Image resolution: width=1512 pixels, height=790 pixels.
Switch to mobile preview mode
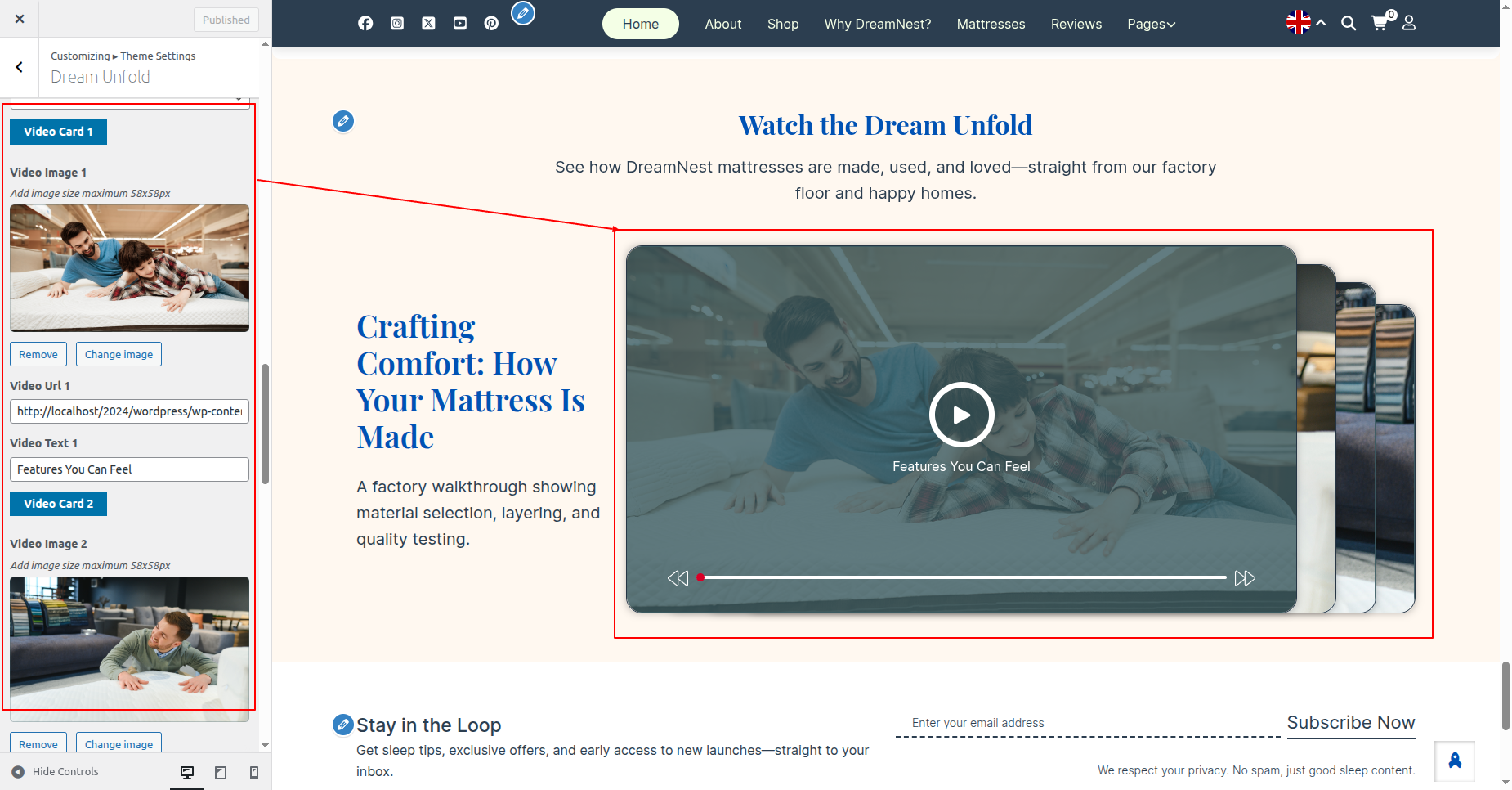point(254,772)
